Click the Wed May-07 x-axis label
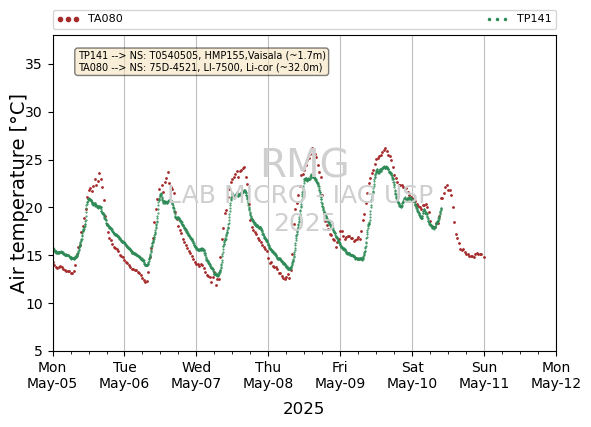 click(196, 375)
